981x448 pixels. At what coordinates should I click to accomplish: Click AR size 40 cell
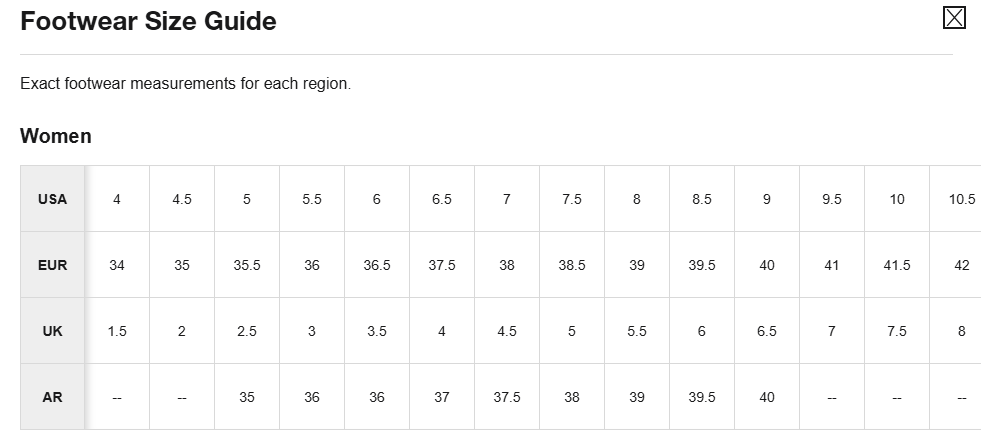[x=767, y=397]
